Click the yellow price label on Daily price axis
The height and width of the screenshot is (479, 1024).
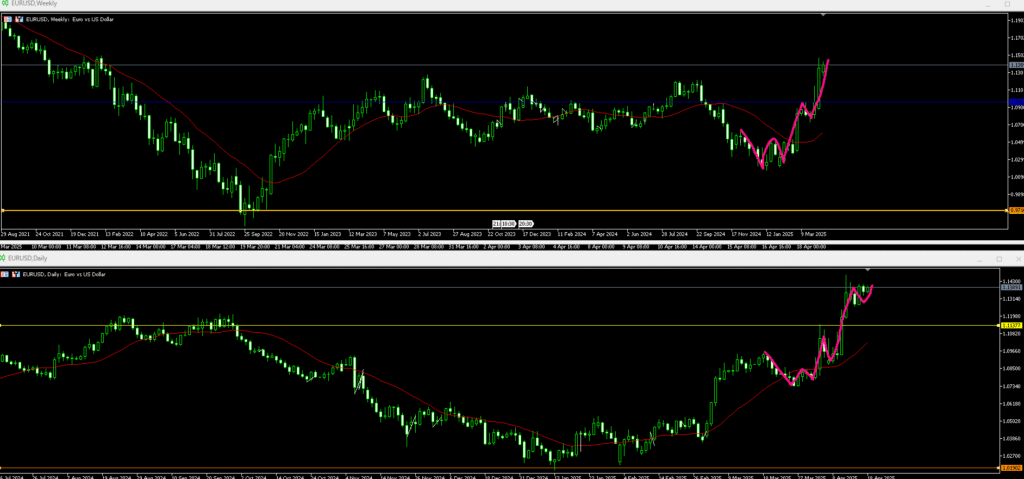pyautogui.click(x=1010, y=325)
